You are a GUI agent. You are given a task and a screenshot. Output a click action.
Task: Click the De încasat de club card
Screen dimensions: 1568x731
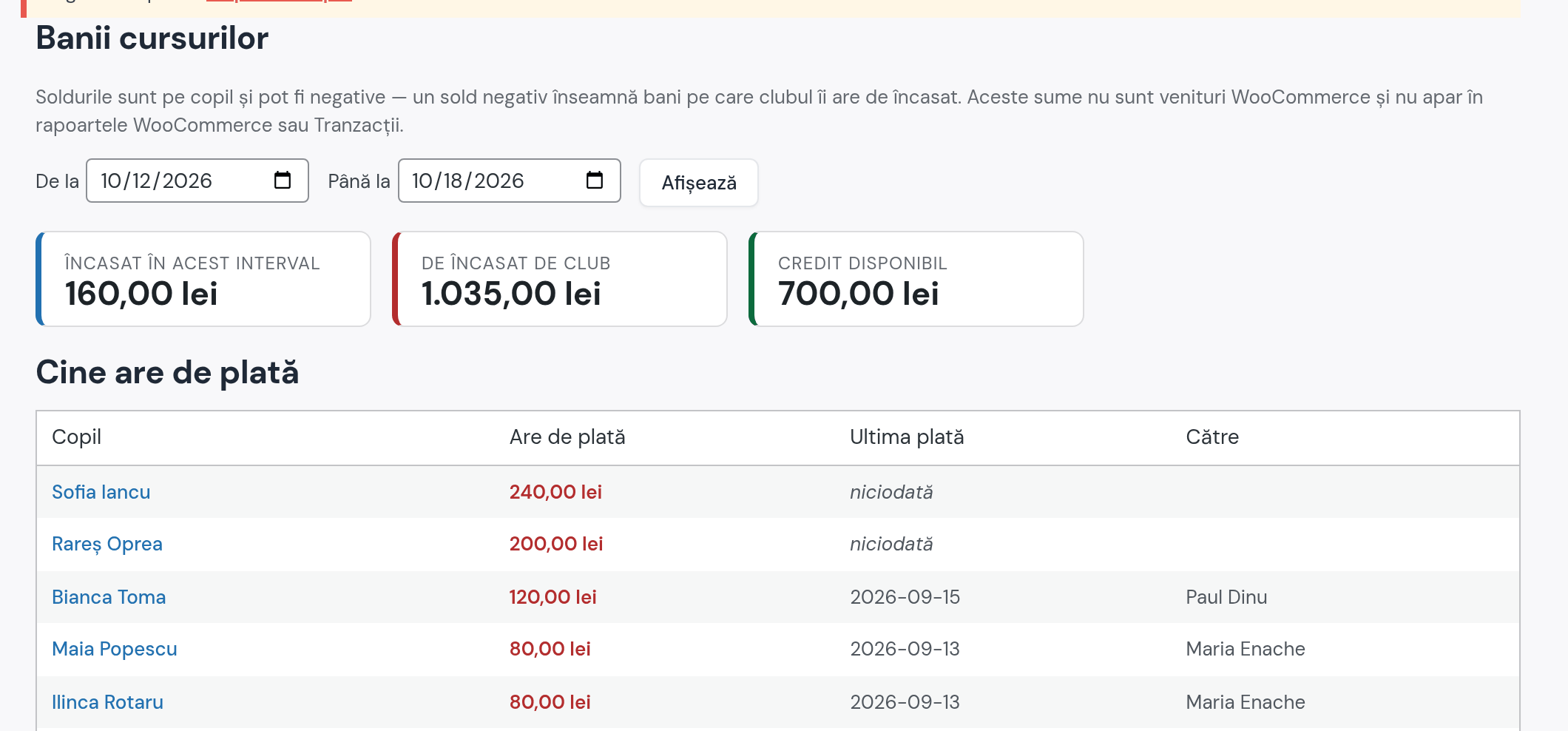click(560, 279)
